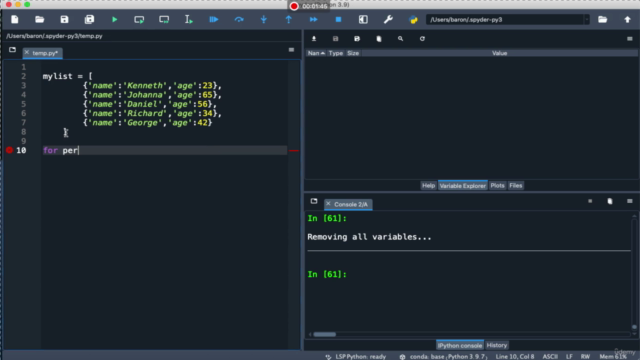
Task: Click the LF end-of-line status
Action: [x=569, y=357]
